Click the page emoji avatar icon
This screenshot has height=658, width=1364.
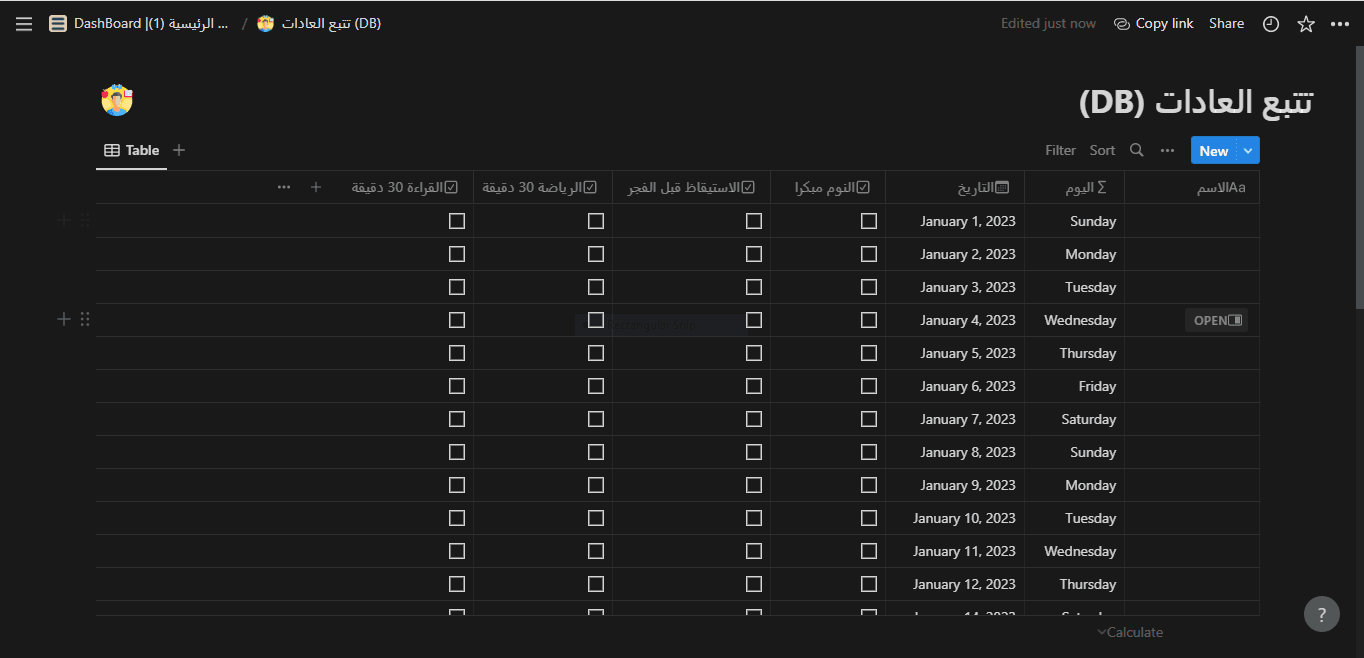tap(117, 100)
